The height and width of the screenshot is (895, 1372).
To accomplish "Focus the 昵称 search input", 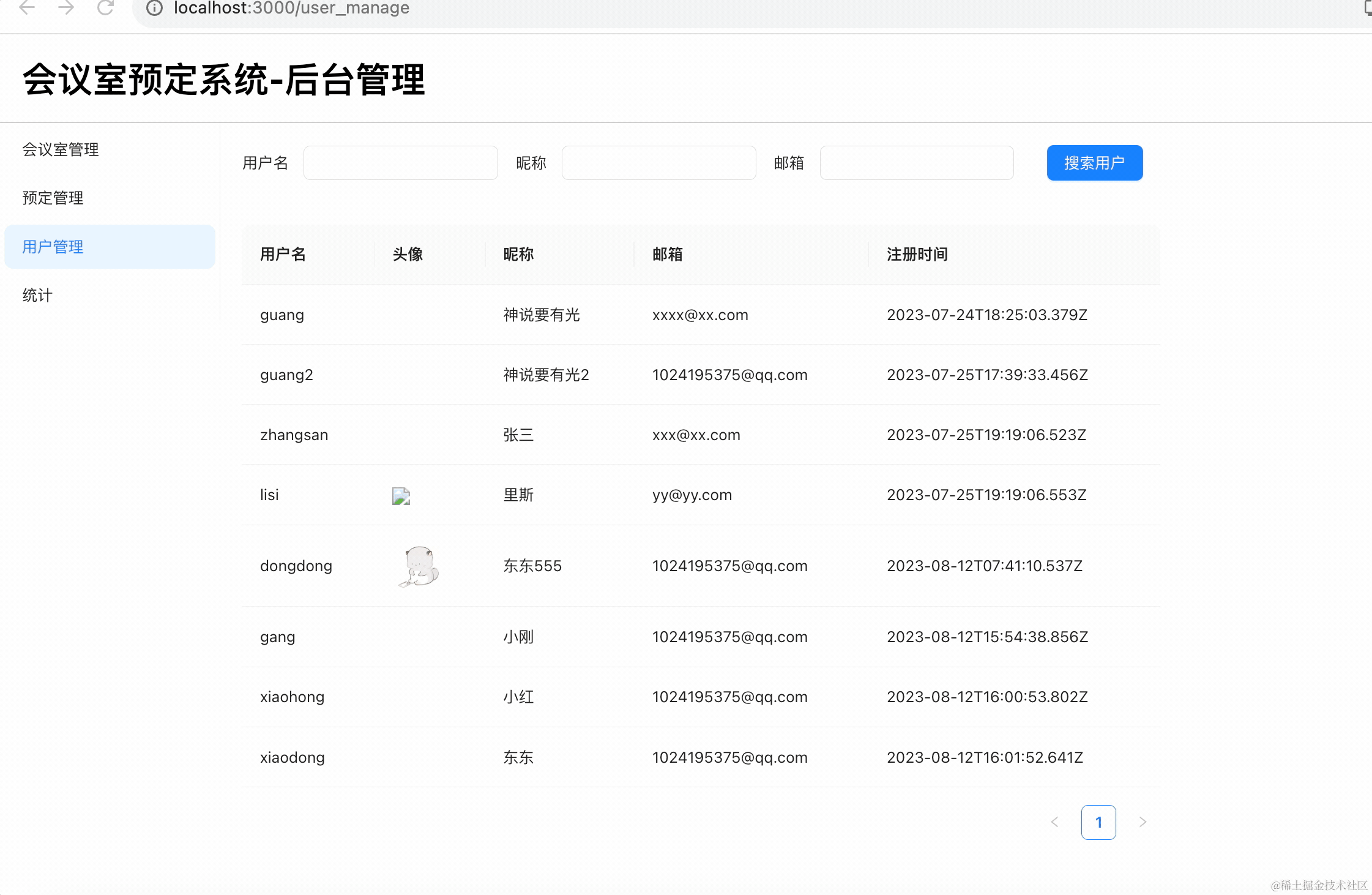I will coord(658,163).
